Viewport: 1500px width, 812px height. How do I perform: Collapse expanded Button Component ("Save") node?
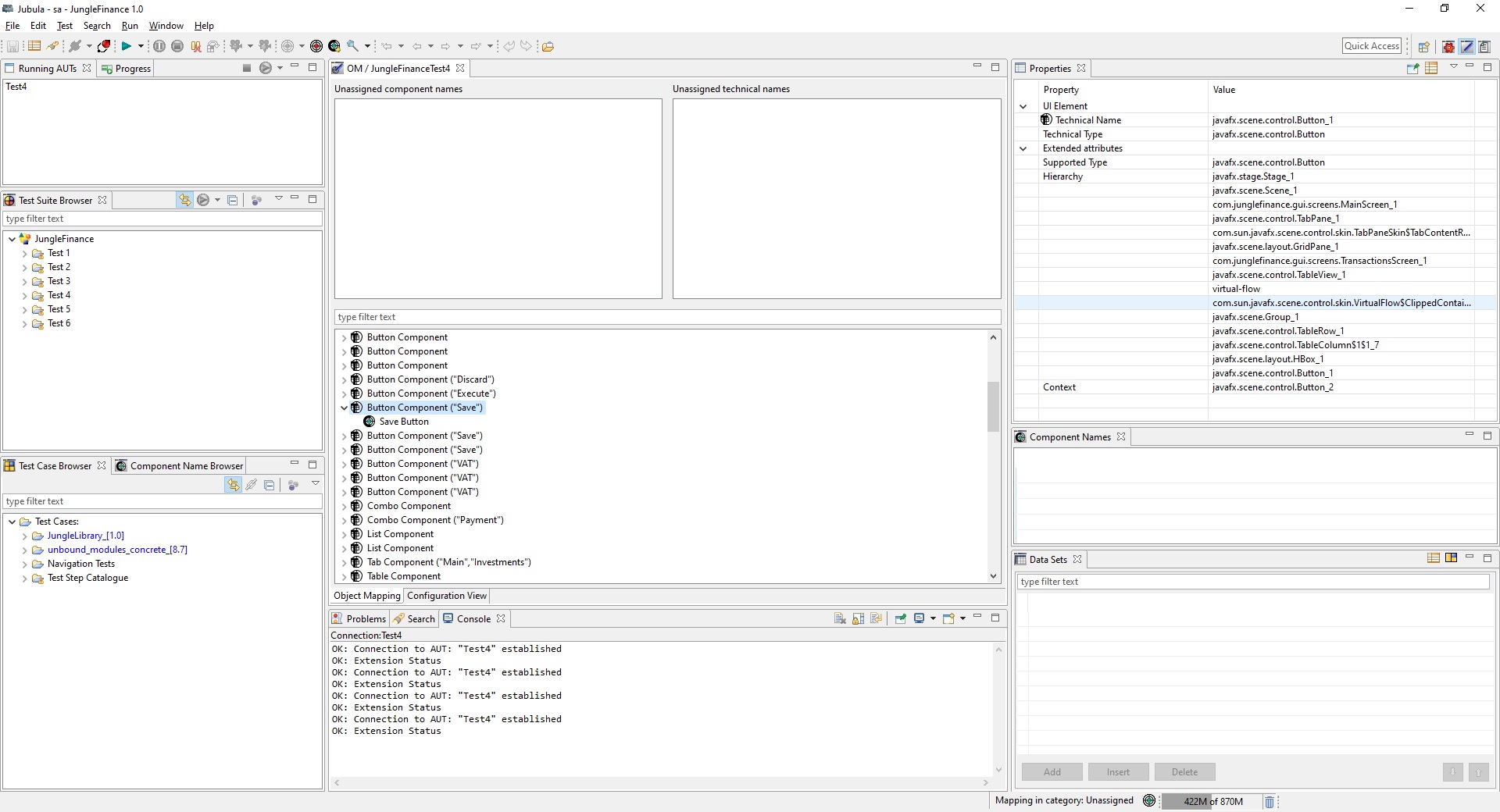tap(344, 408)
